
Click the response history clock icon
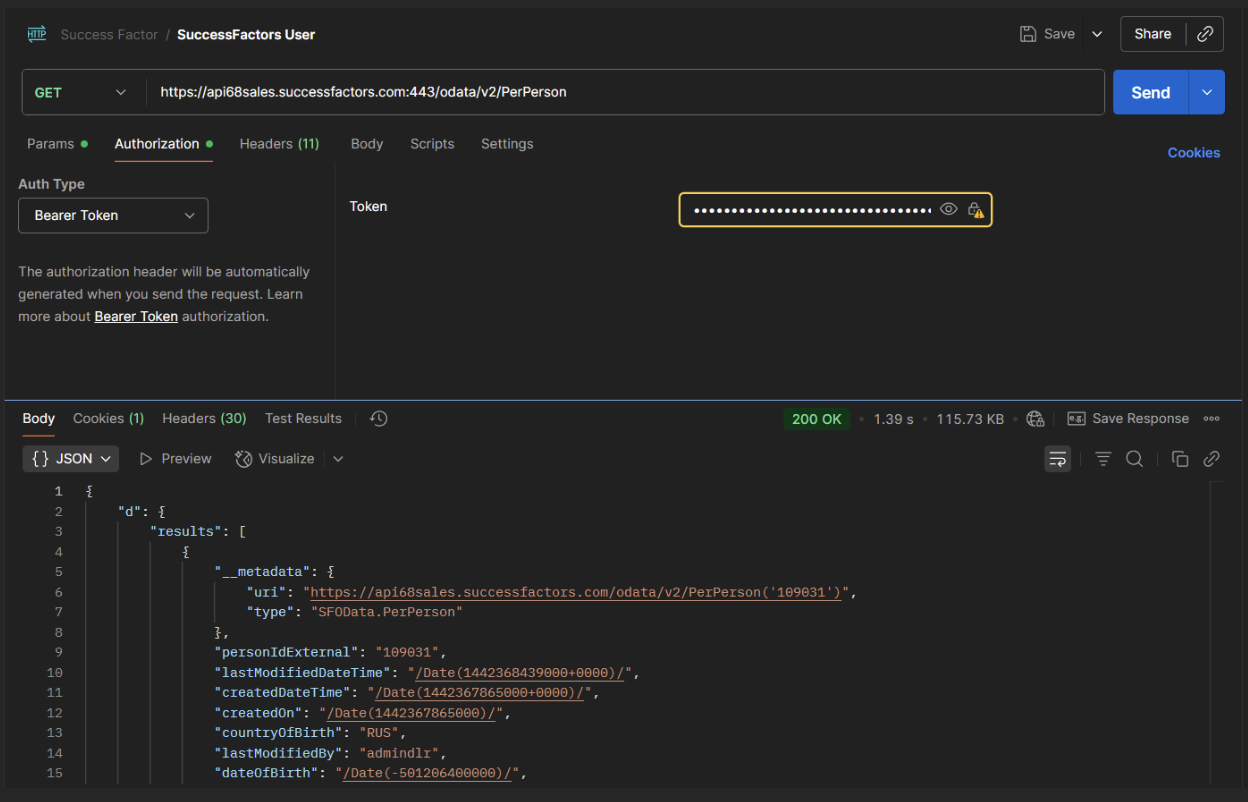[x=378, y=418]
